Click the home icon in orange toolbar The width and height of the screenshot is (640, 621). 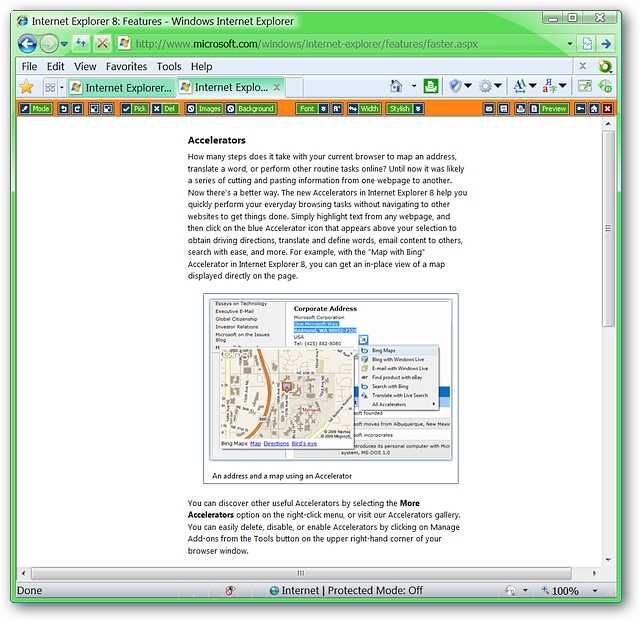coord(594,109)
